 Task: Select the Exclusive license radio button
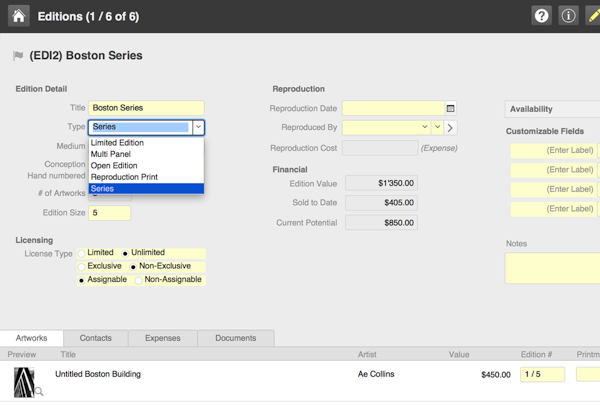click(83, 267)
